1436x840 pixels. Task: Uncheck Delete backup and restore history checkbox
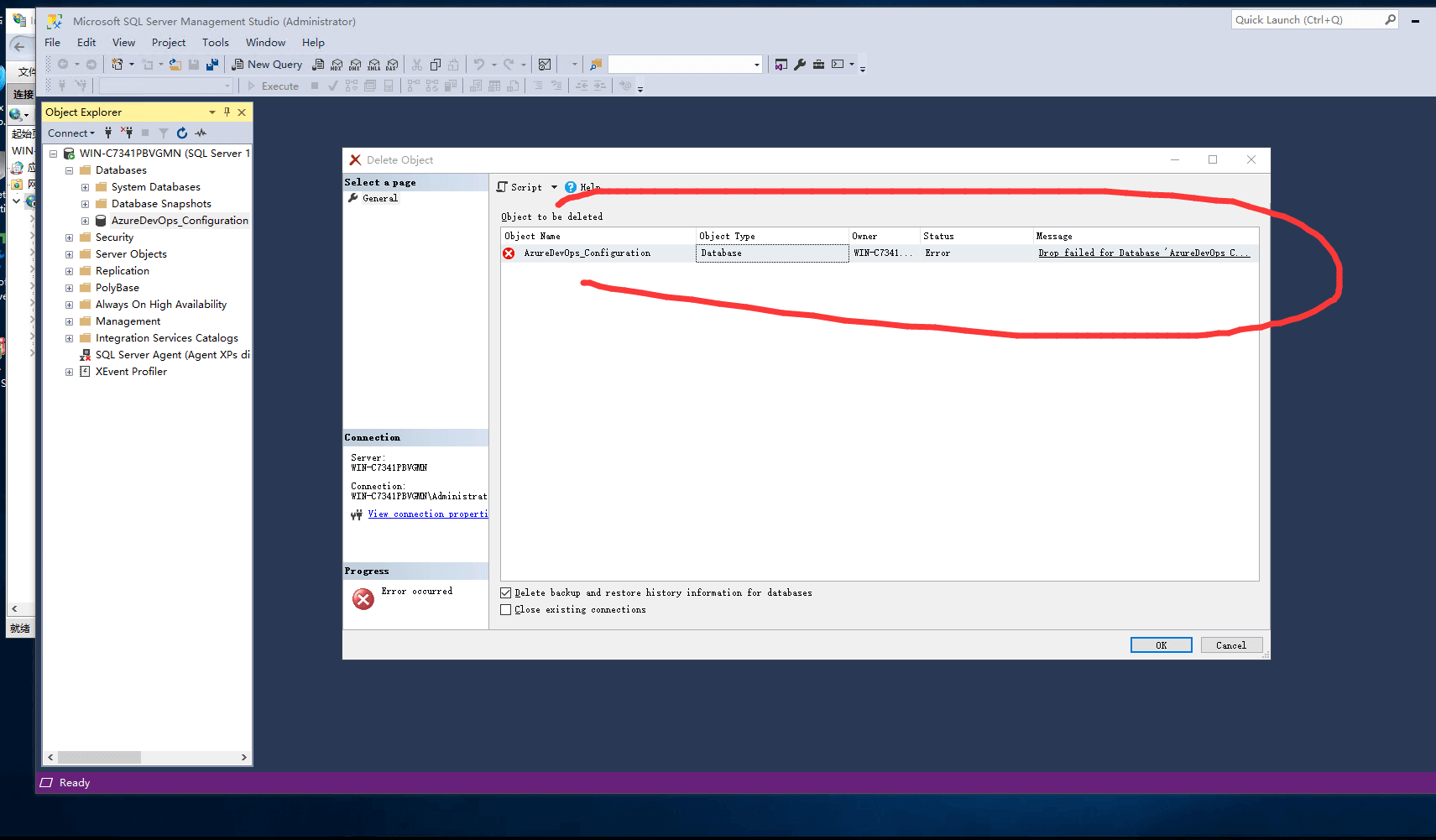[x=506, y=593]
